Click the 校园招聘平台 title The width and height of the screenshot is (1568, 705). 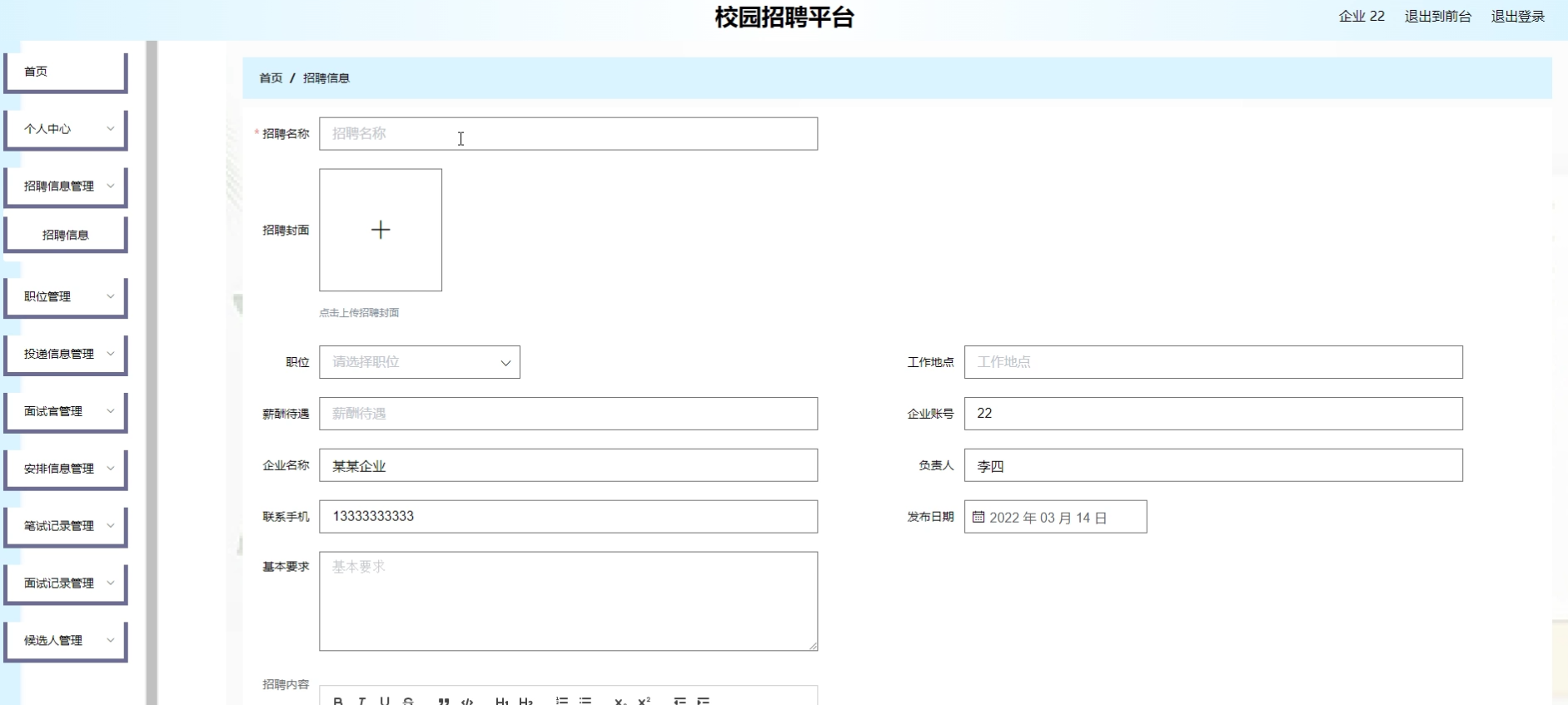pyautogui.click(x=784, y=17)
